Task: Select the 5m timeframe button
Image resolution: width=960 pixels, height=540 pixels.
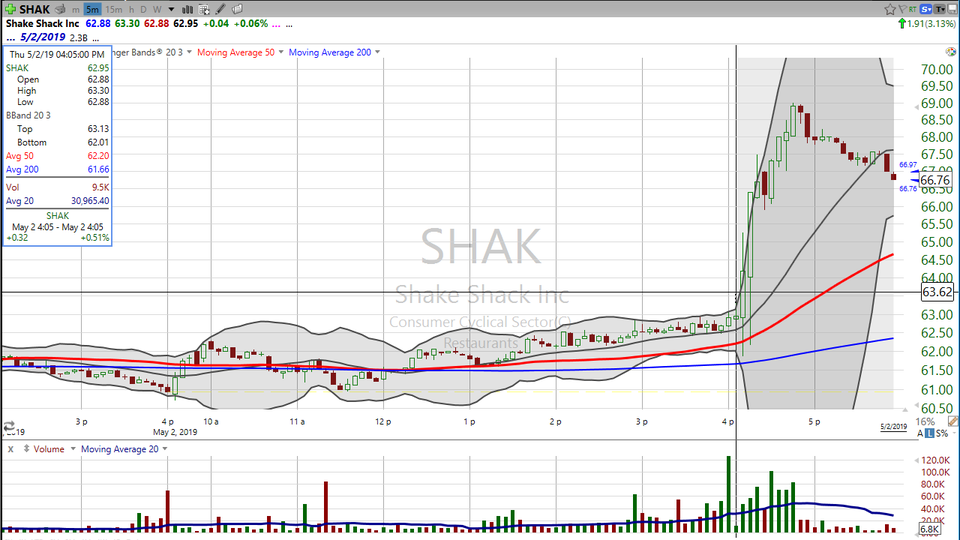Action: (x=92, y=9)
